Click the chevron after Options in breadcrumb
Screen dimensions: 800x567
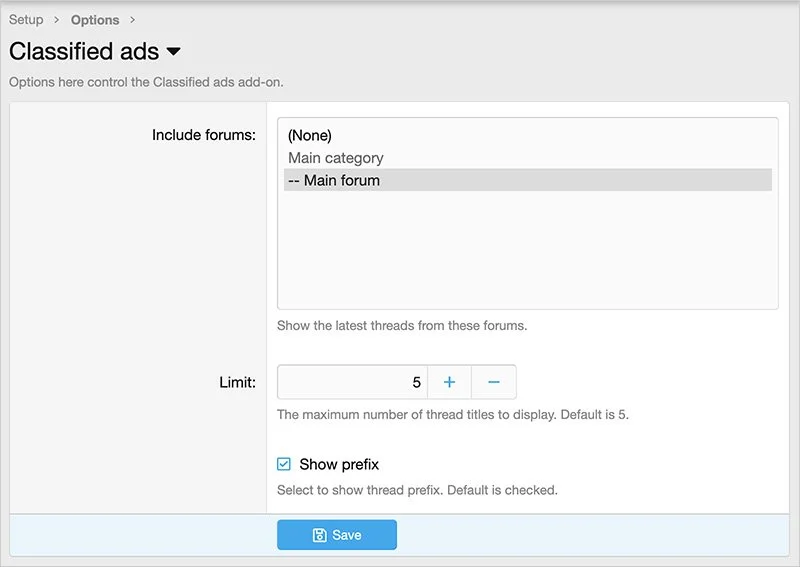click(x=132, y=20)
